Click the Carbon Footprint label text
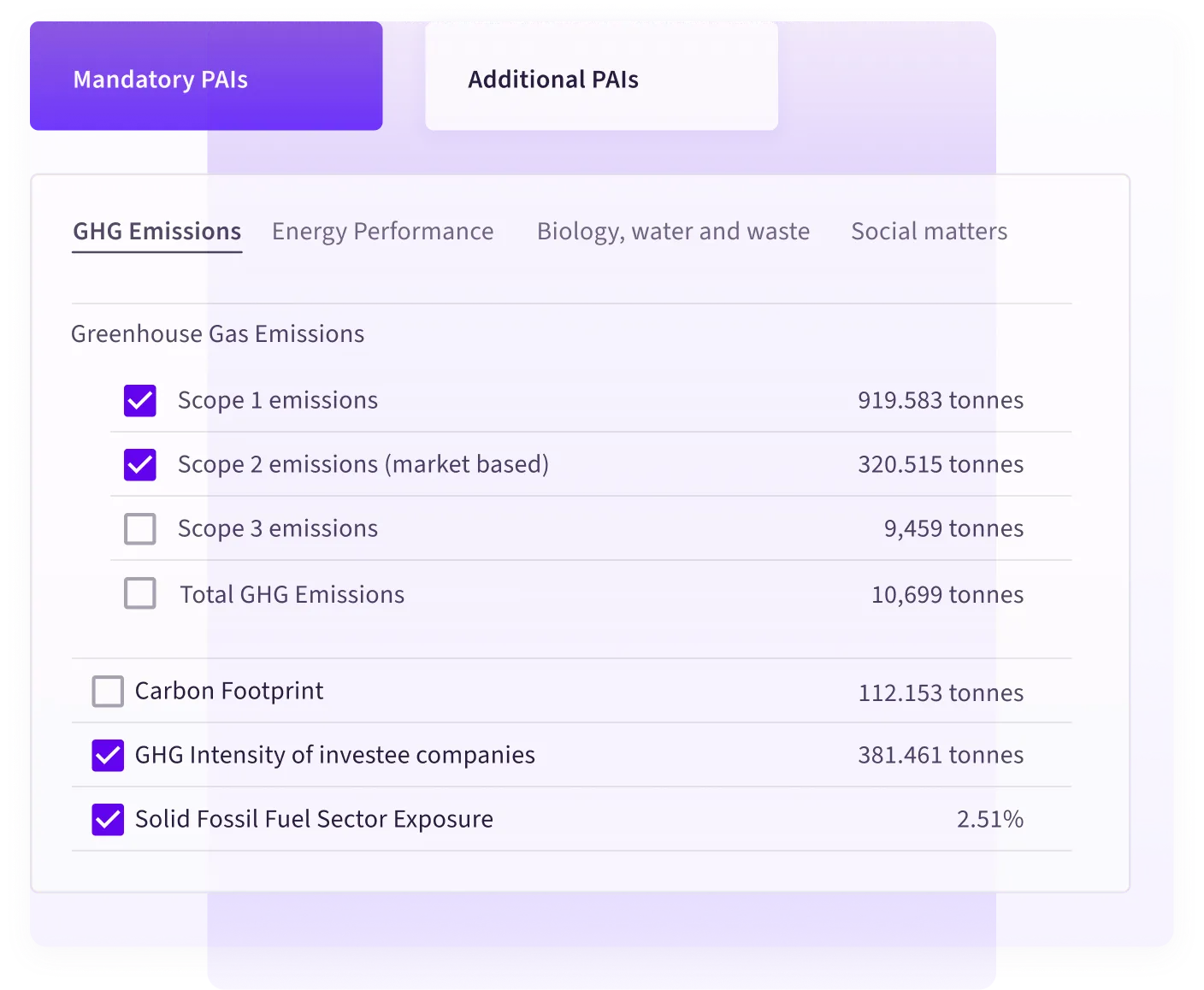 click(x=229, y=692)
